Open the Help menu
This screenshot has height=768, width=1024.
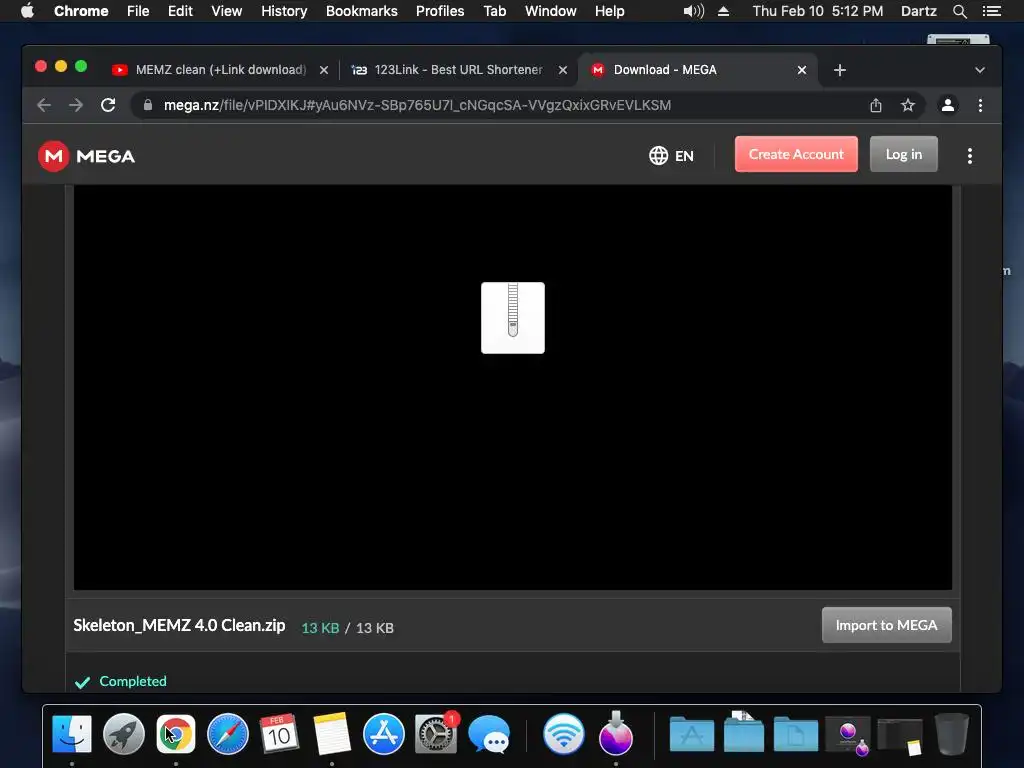(x=609, y=11)
